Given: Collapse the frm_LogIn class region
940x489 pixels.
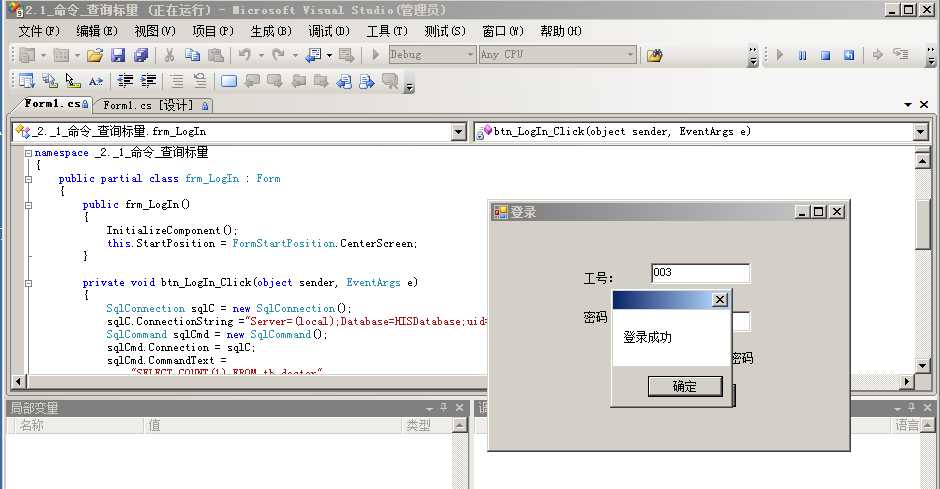Looking at the screenshot, I should 28,179.
